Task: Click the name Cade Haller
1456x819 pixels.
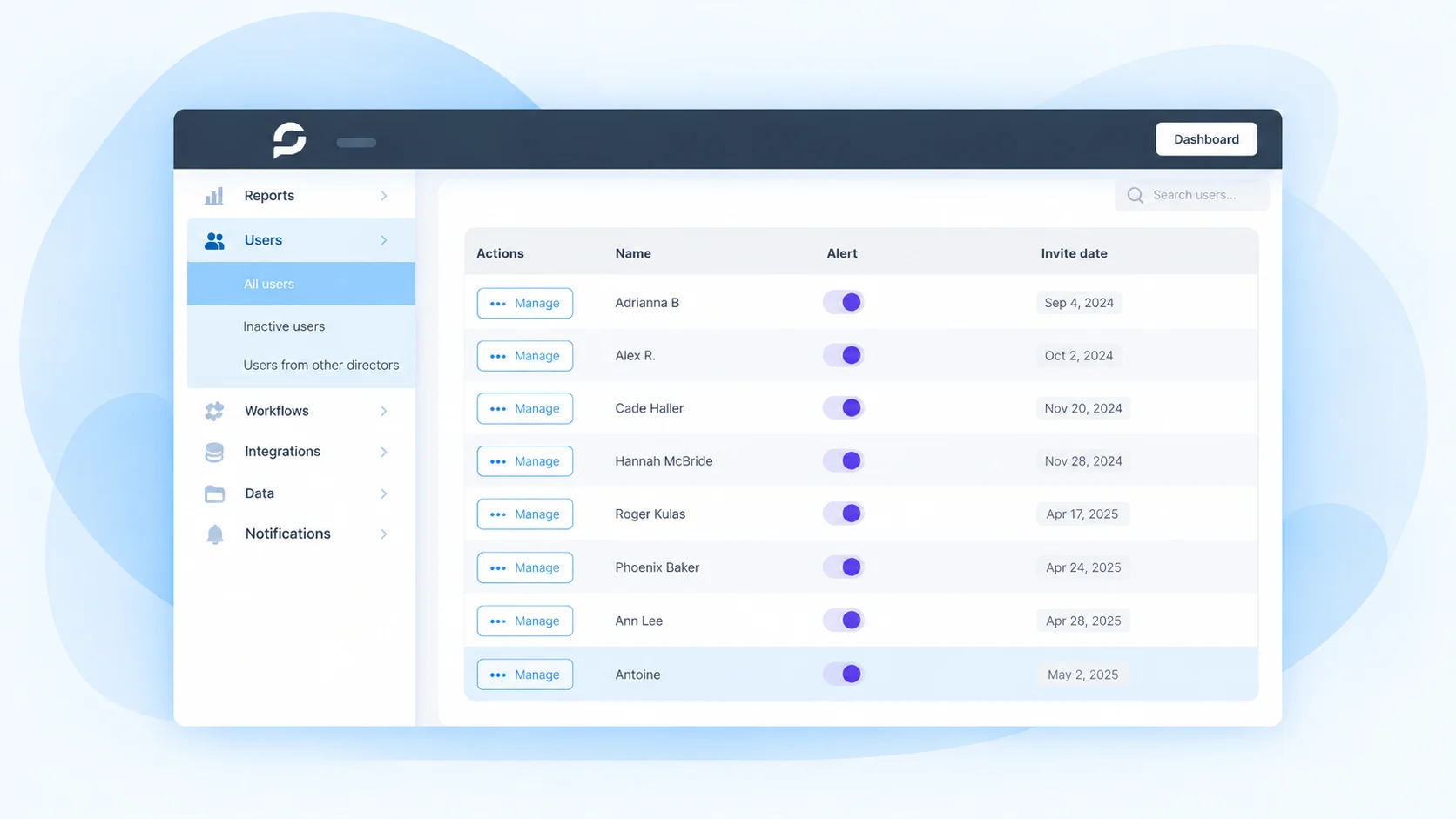Action: (x=649, y=408)
